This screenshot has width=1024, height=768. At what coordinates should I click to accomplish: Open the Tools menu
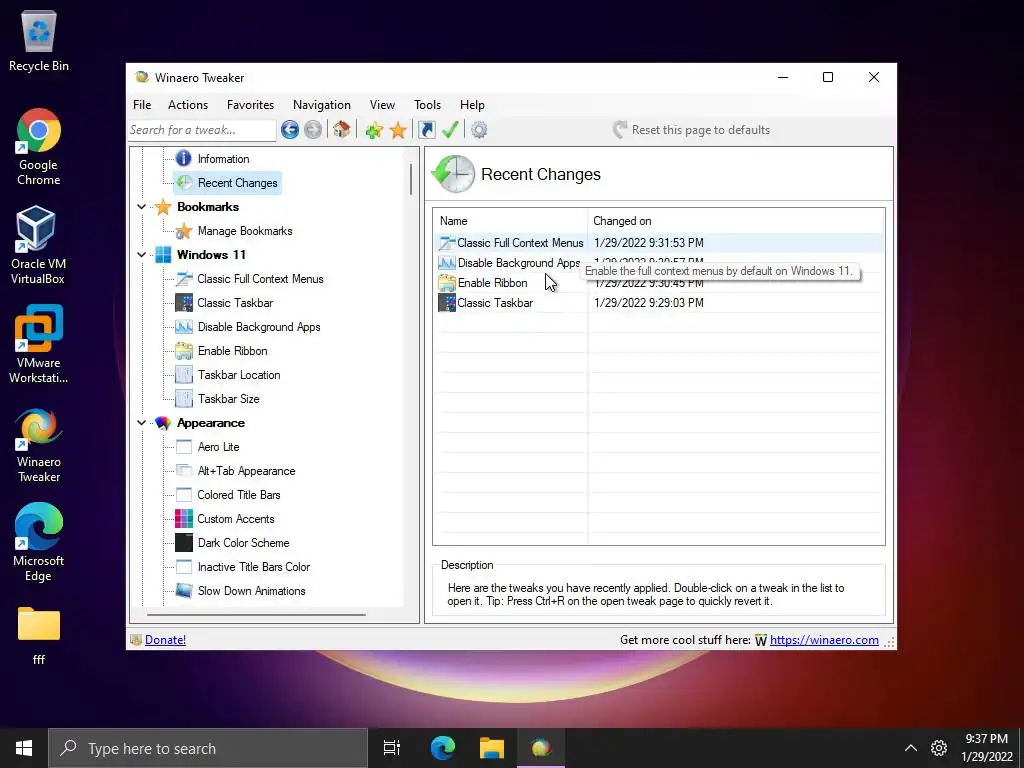coord(427,104)
